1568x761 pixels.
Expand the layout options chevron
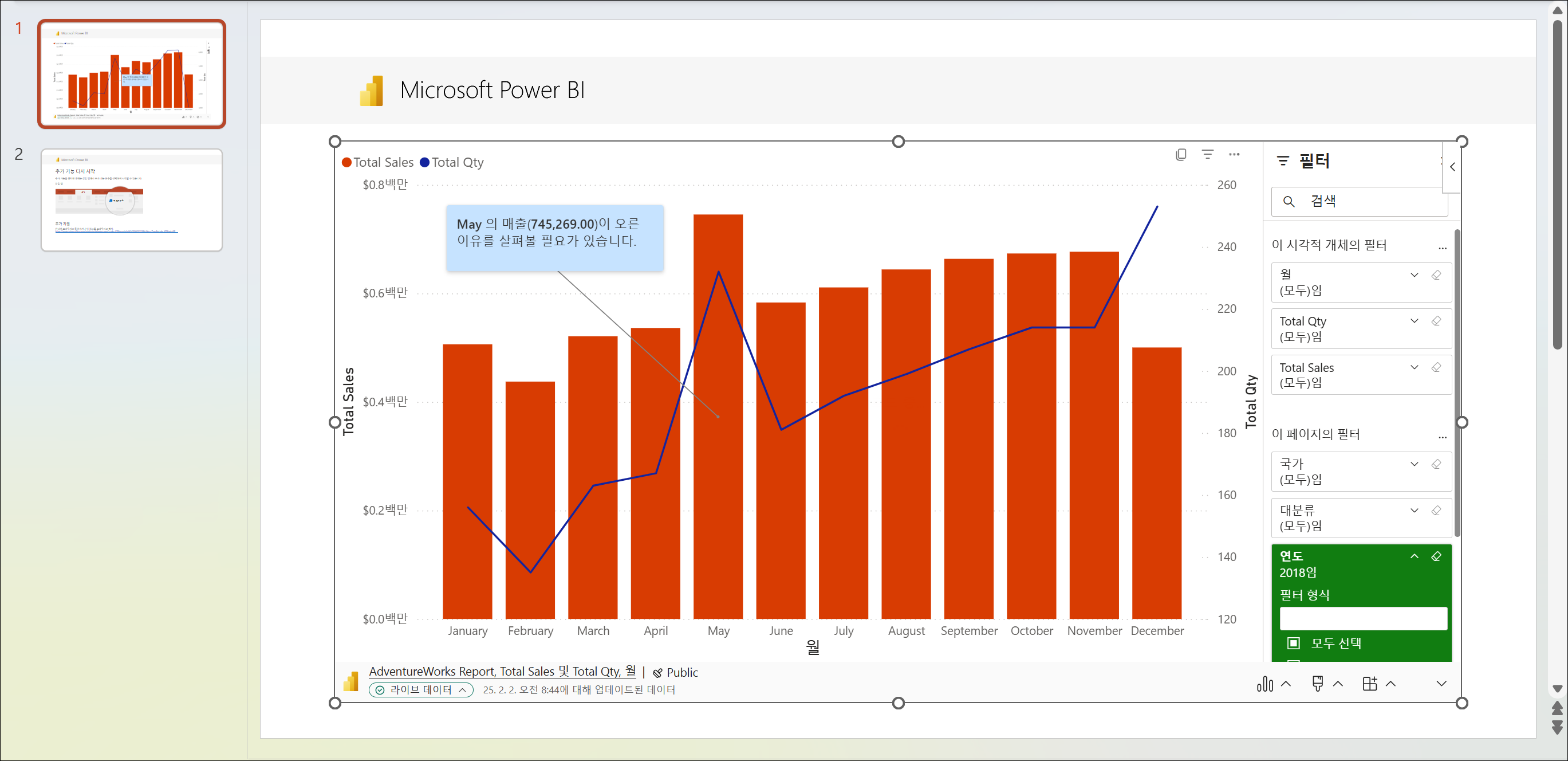pyautogui.click(x=1390, y=684)
